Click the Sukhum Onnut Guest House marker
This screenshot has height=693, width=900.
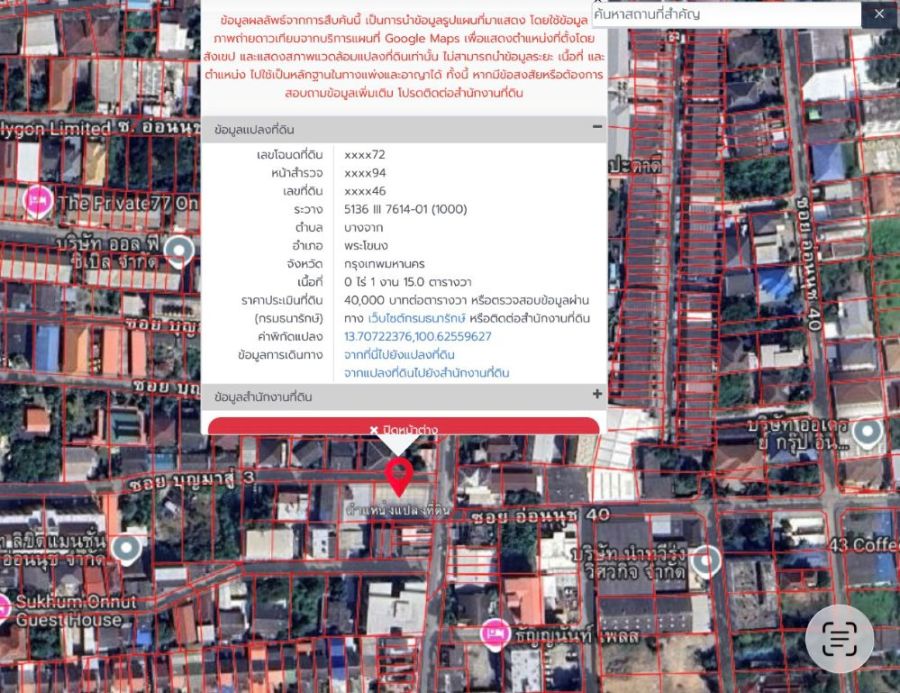[x=3, y=606]
